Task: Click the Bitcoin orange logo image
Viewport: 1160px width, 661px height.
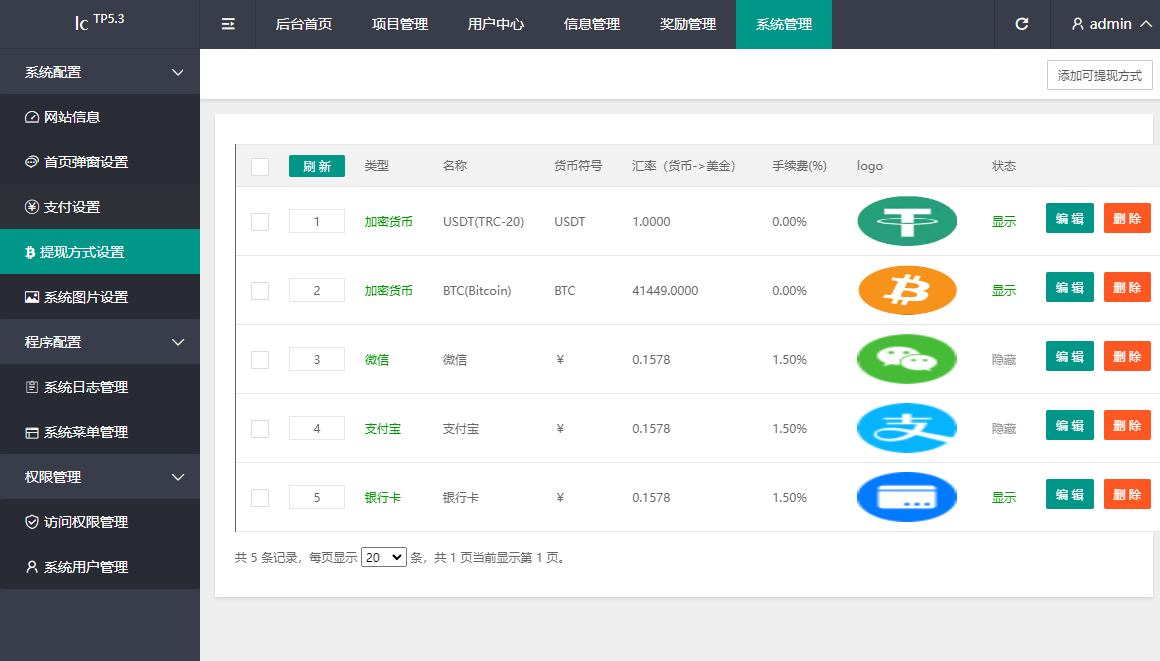Action: [907, 290]
